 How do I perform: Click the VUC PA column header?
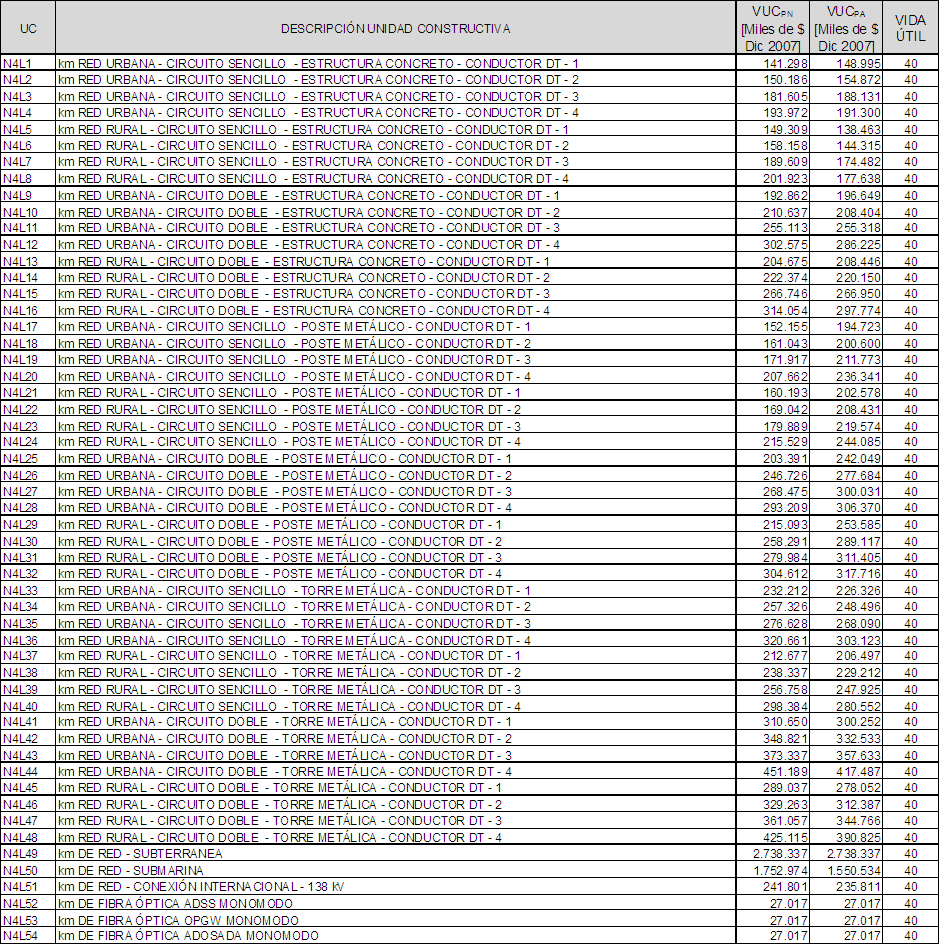[845, 28]
